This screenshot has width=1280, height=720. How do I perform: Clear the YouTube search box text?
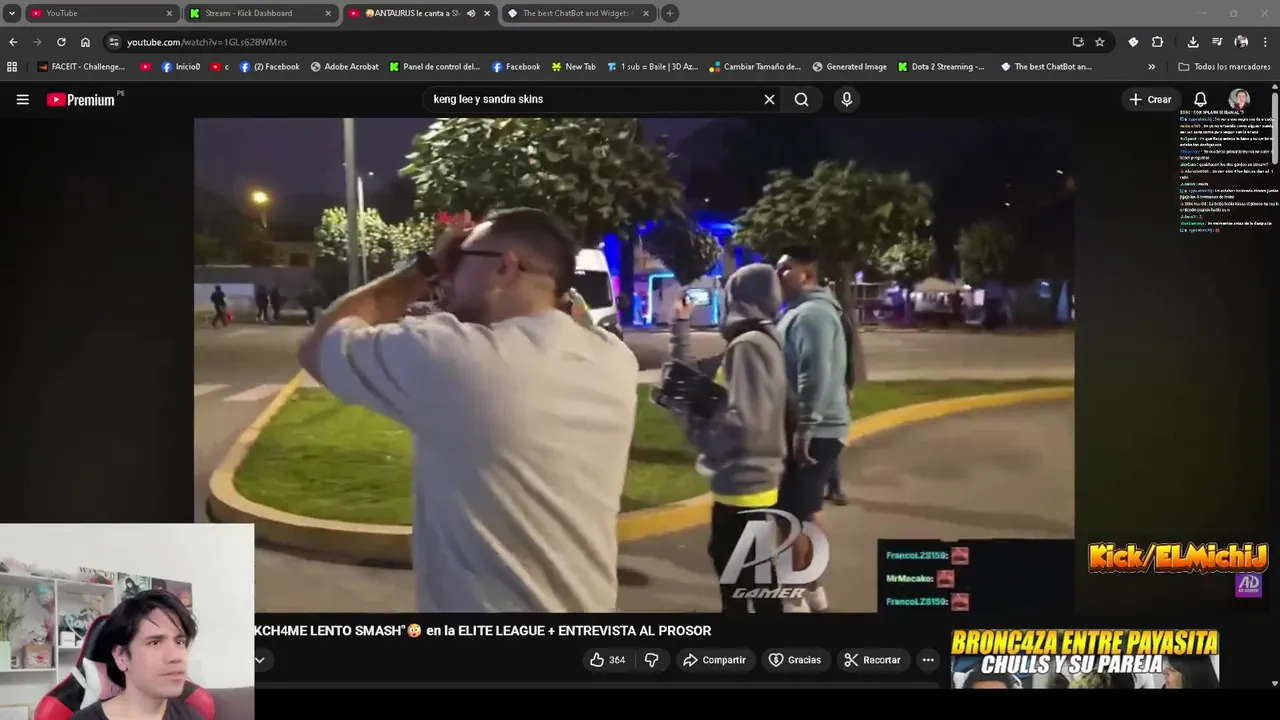tap(769, 99)
